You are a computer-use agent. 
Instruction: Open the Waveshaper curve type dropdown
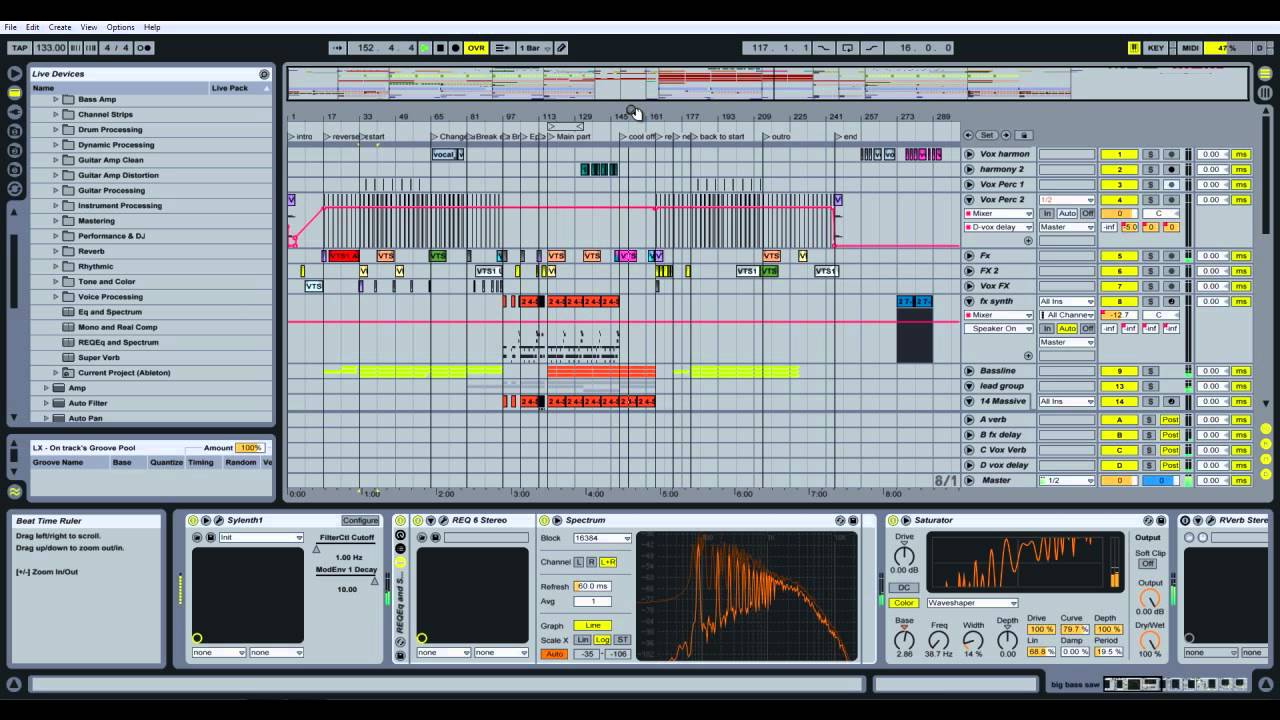[x=972, y=603]
